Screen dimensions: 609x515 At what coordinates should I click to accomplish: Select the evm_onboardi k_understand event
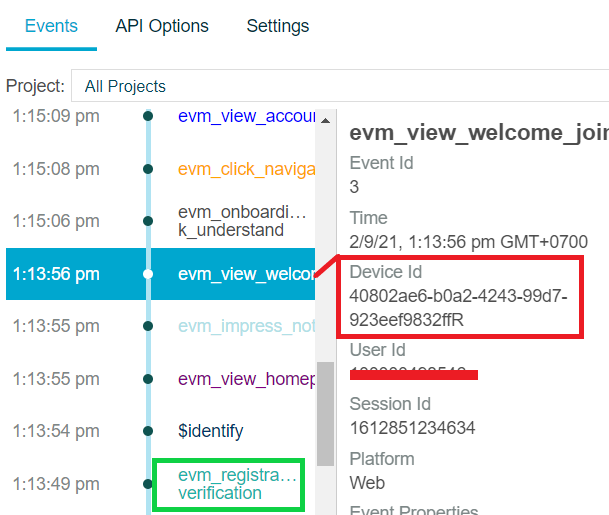click(x=242, y=221)
